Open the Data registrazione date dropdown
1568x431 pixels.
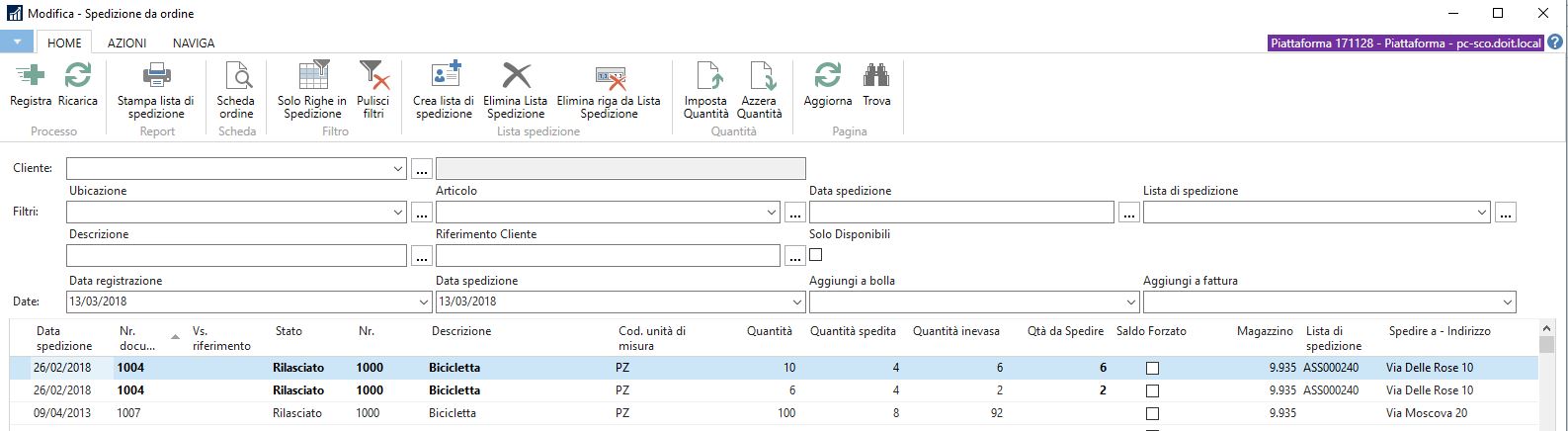[x=425, y=302]
